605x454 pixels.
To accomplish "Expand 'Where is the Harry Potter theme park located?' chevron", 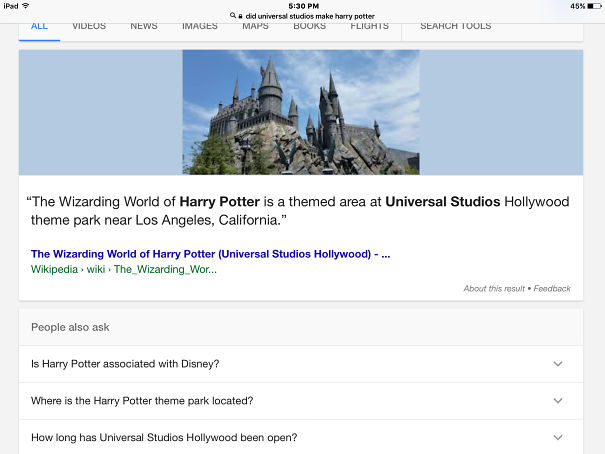I will point(558,401).
